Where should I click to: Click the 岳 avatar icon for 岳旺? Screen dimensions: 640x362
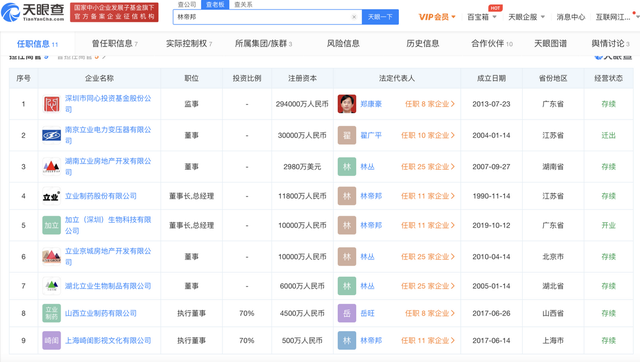pyautogui.click(x=347, y=313)
